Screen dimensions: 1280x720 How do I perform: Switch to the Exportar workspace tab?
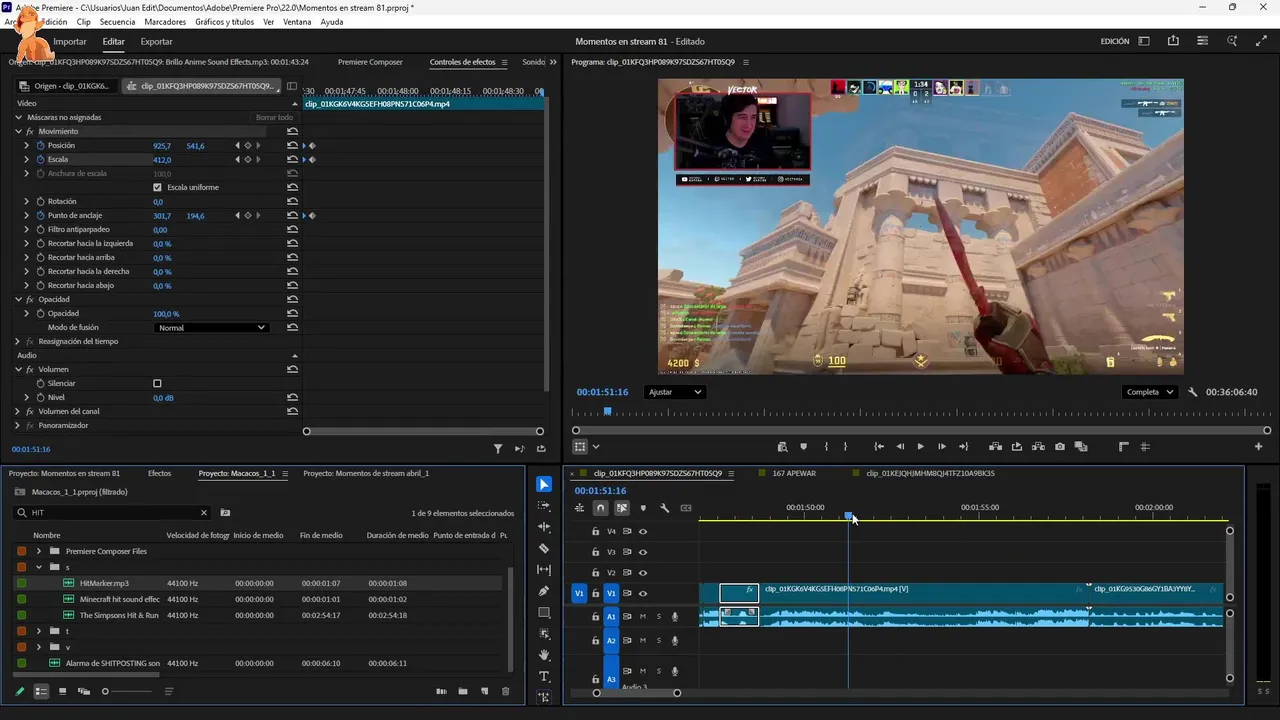pos(156,42)
